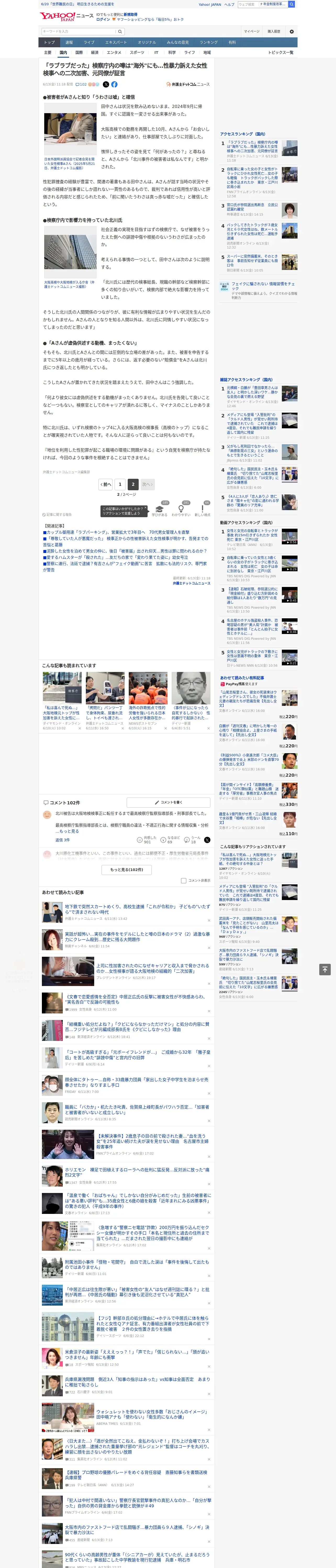This screenshot has width=336, height=1568.
Task: Select the 有料 tab
Action: [x=232, y=43]
